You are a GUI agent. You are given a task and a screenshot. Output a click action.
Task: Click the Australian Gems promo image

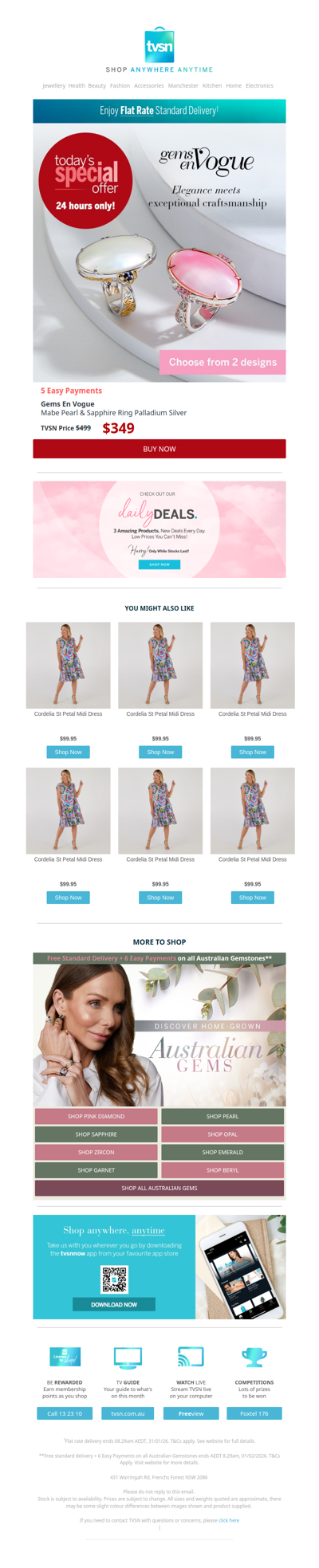click(x=159, y=1035)
